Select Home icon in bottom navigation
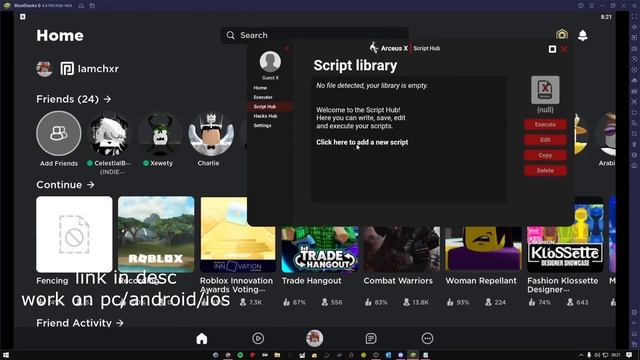This screenshot has width=640, height=360. pyautogui.click(x=202, y=338)
